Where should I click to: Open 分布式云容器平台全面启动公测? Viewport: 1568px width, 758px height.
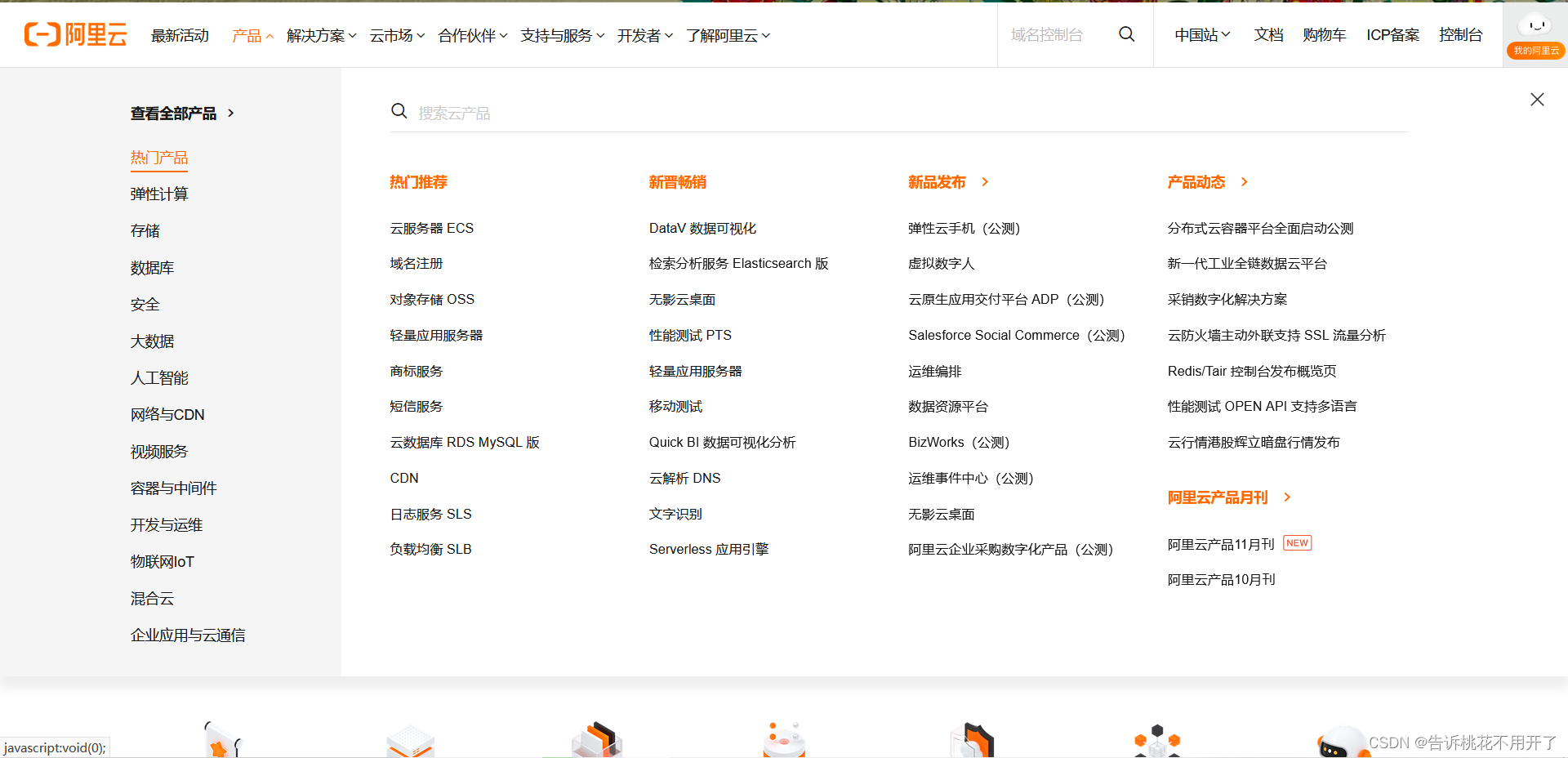coord(1260,228)
